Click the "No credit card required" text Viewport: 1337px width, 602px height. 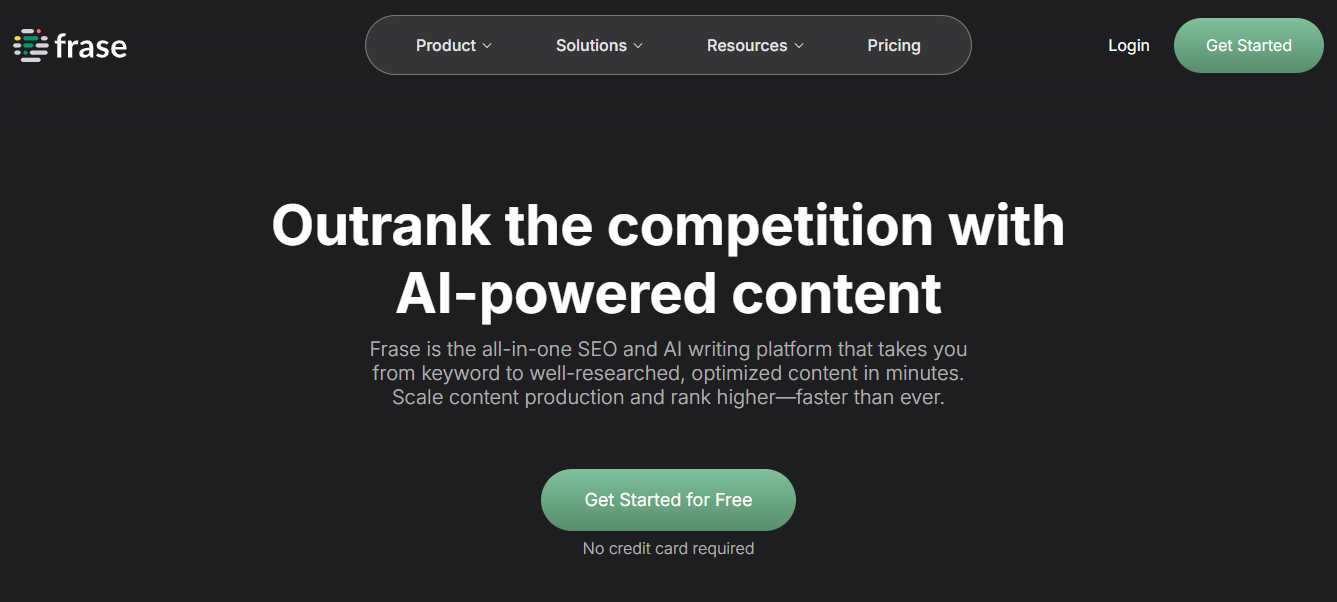click(x=668, y=548)
